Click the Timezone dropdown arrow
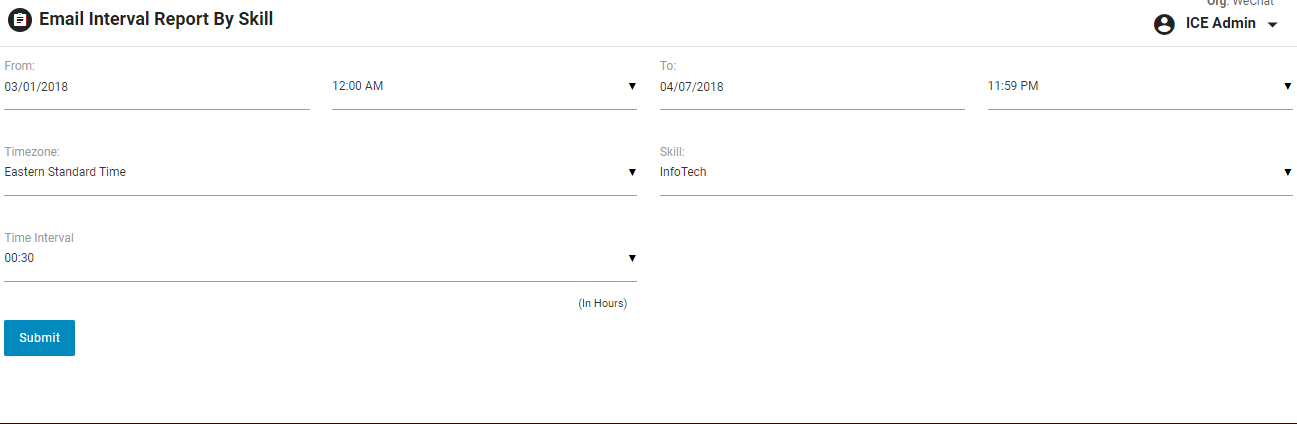Image resolution: width=1297 pixels, height=424 pixels. (x=632, y=172)
